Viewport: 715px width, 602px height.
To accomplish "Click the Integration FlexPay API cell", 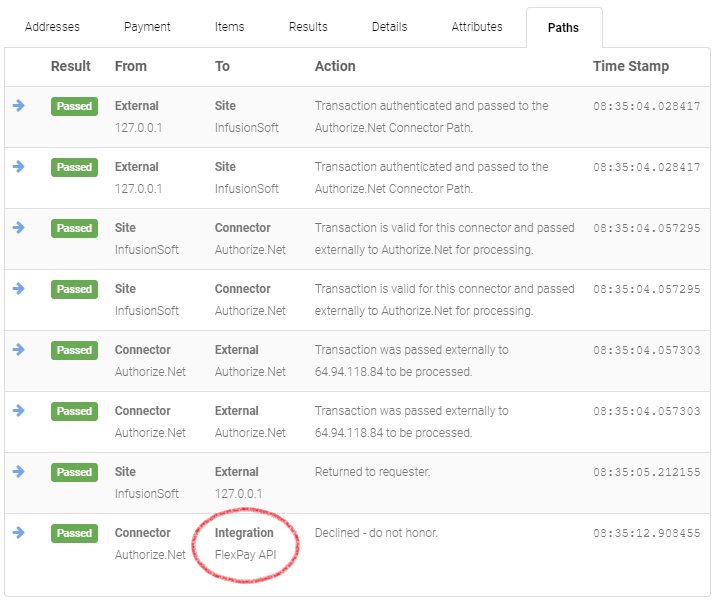I will pyautogui.click(x=245, y=544).
